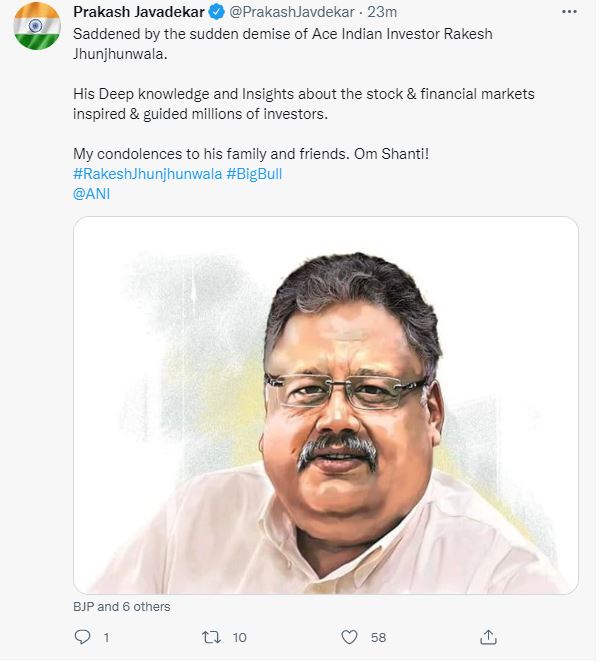Screen dimensions: 612x662
Task: Like the tweet with the heart icon
Action: [x=349, y=636]
